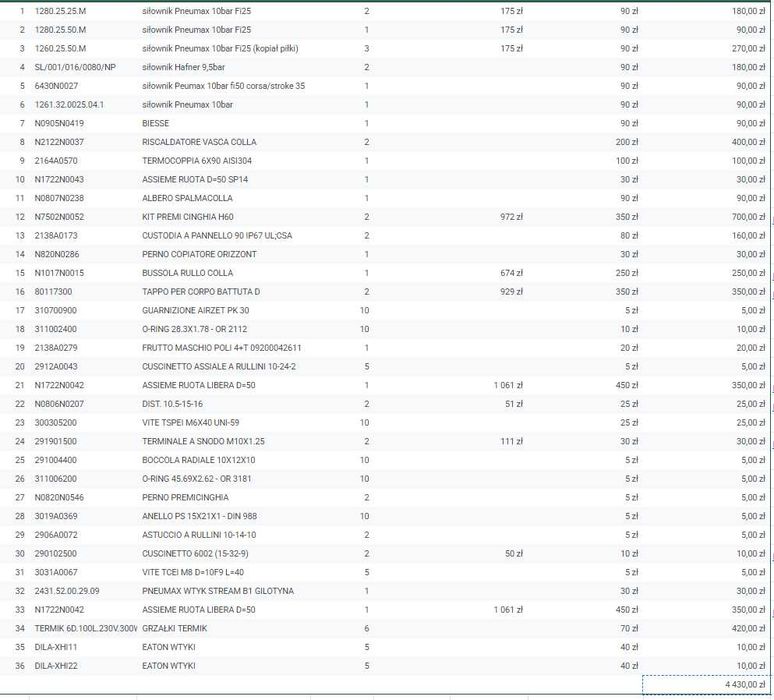Select KIT PREMI CINGHIA H60 cell
Screen dimensions: 774x700
click(x=188, y=217)
